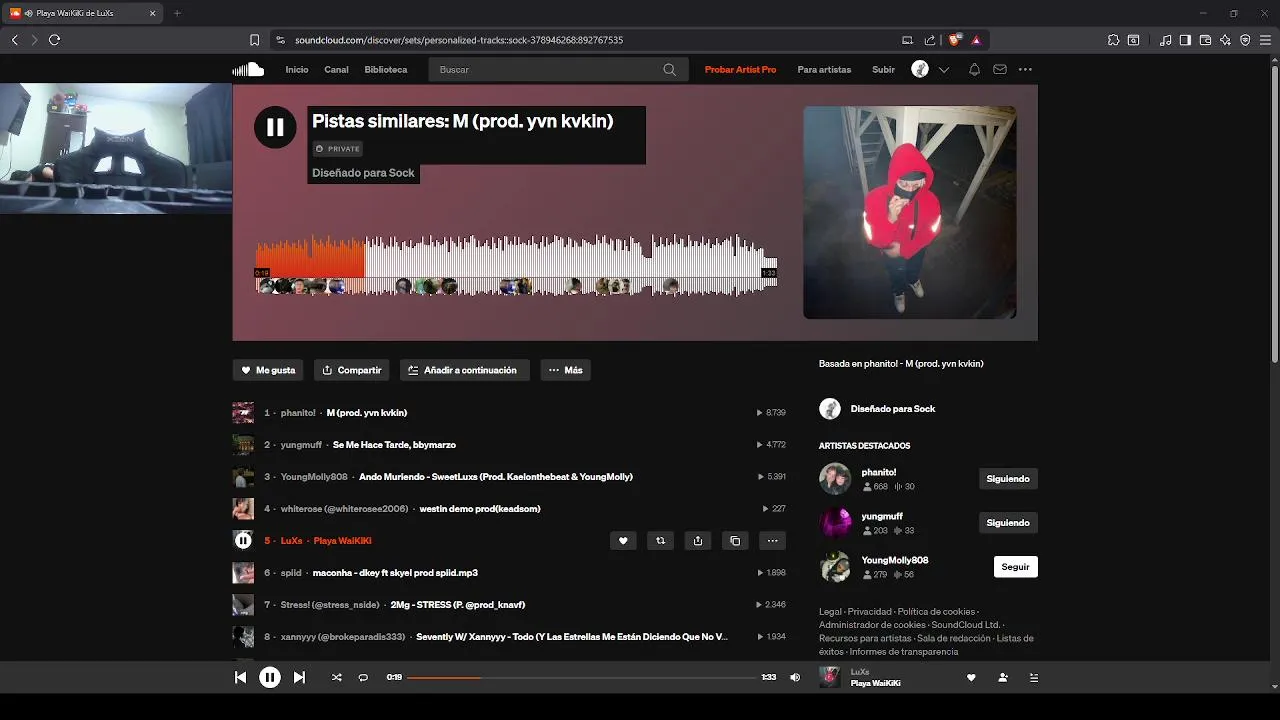
Task: Open more options on Playa WaiKiKi row
Action: [772, 541]
